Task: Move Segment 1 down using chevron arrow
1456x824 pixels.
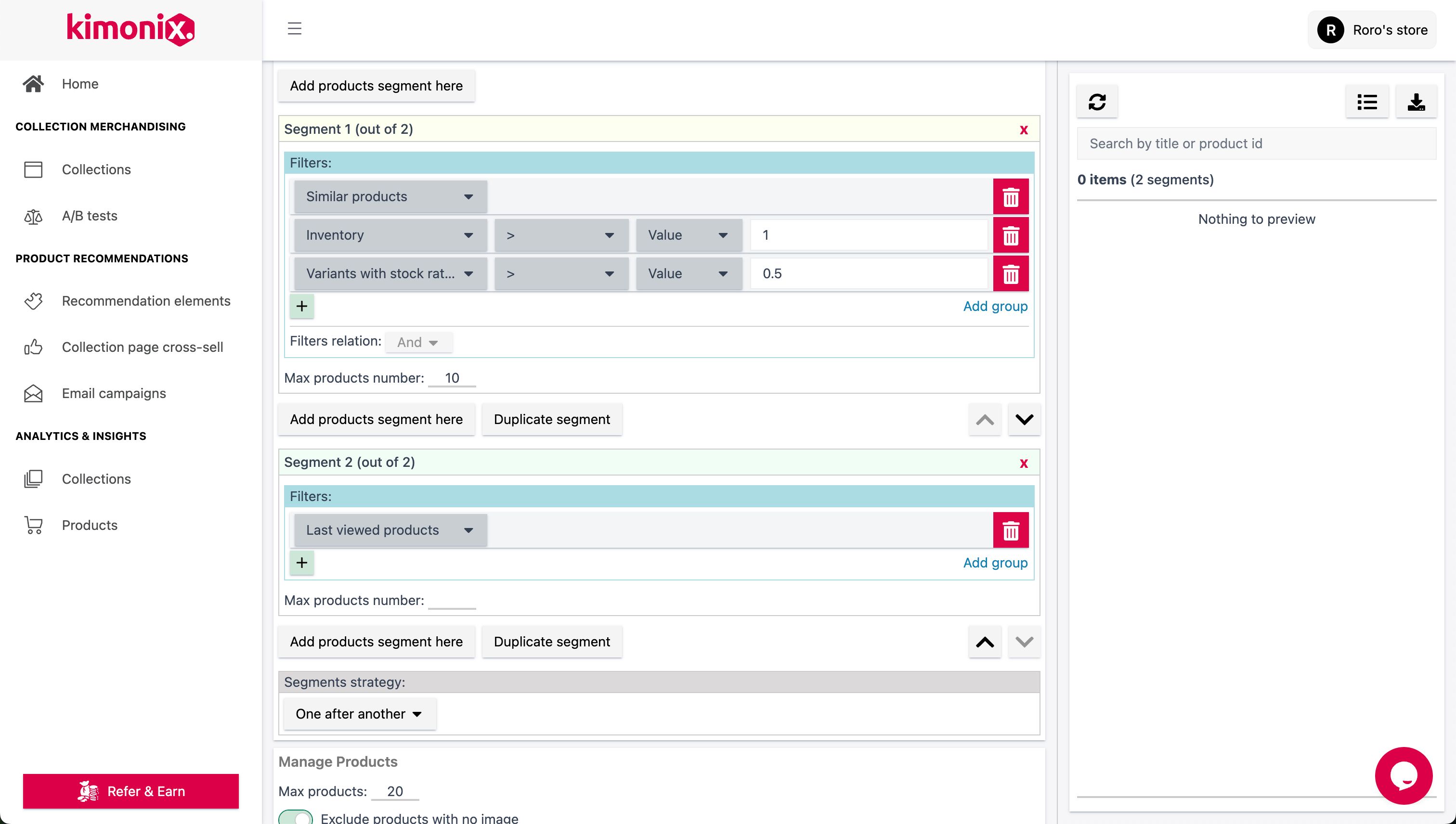Action: point(1024,419)
